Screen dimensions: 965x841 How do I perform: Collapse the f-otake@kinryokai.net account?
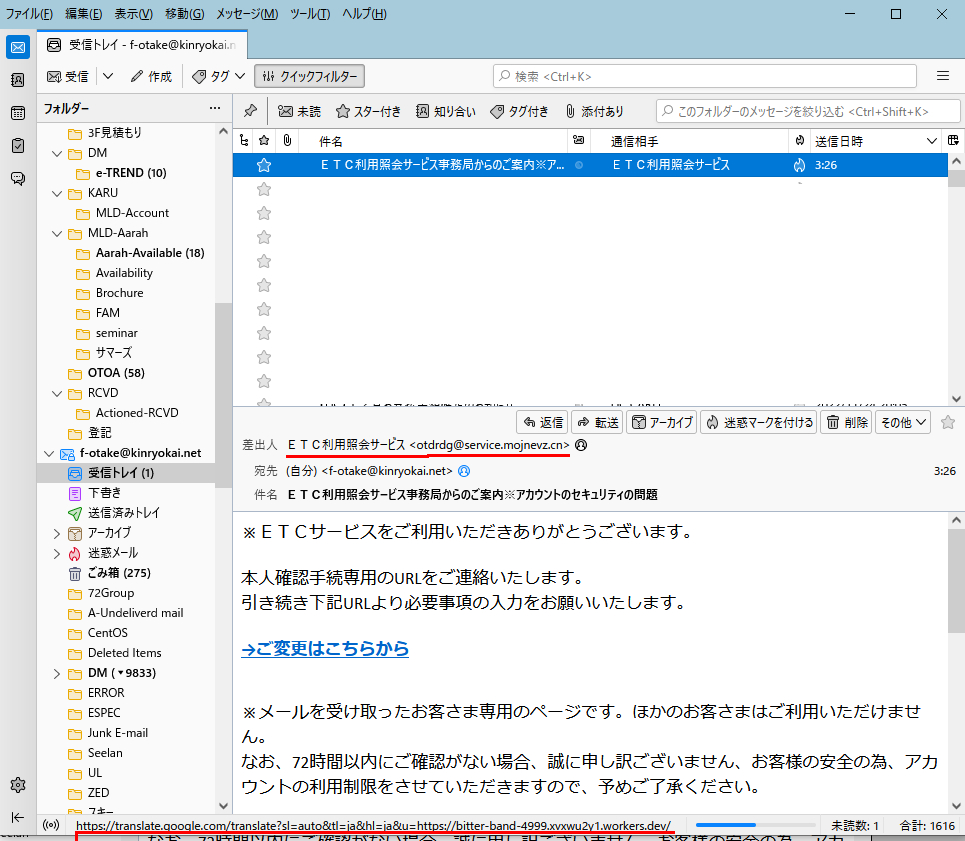tap(49, 453)
